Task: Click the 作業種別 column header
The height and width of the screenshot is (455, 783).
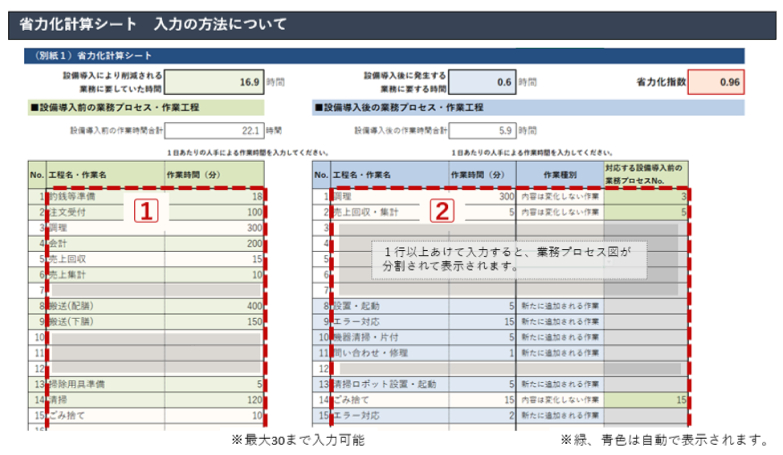Action: (560, 175)
